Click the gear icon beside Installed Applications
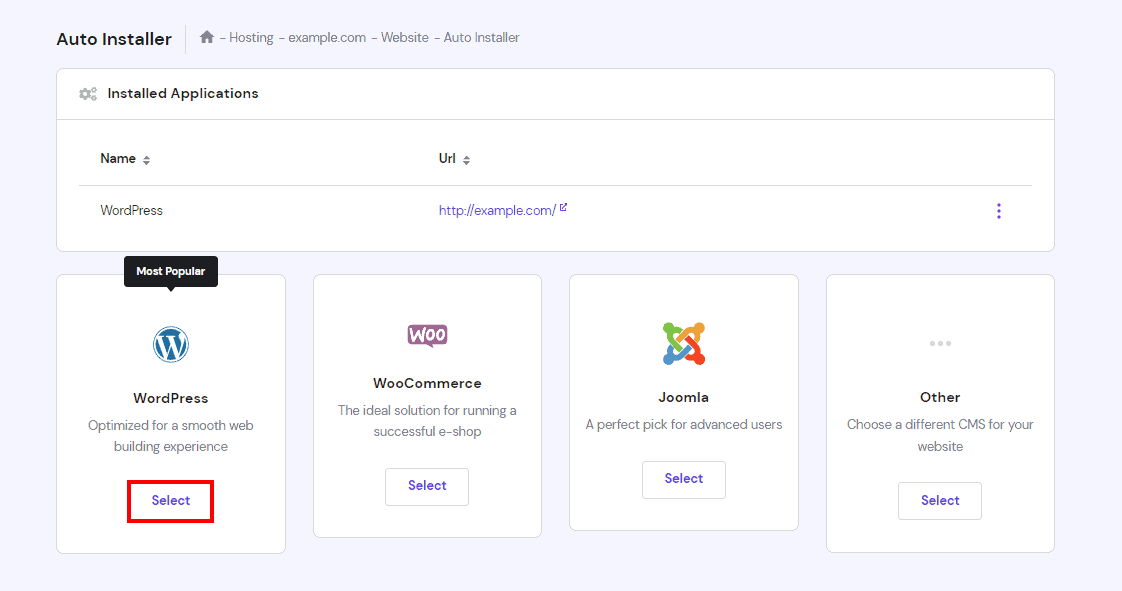The image size is (1122, 591). click(x=88, y=93)
